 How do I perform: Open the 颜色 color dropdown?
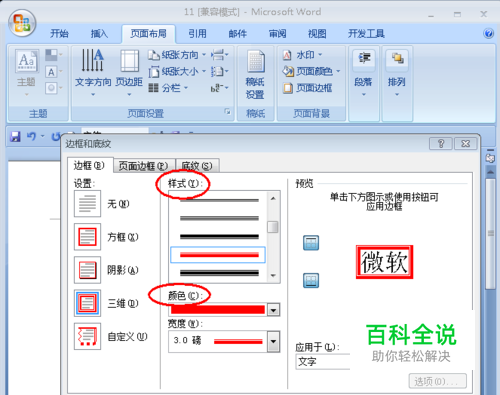pos(273,310)
